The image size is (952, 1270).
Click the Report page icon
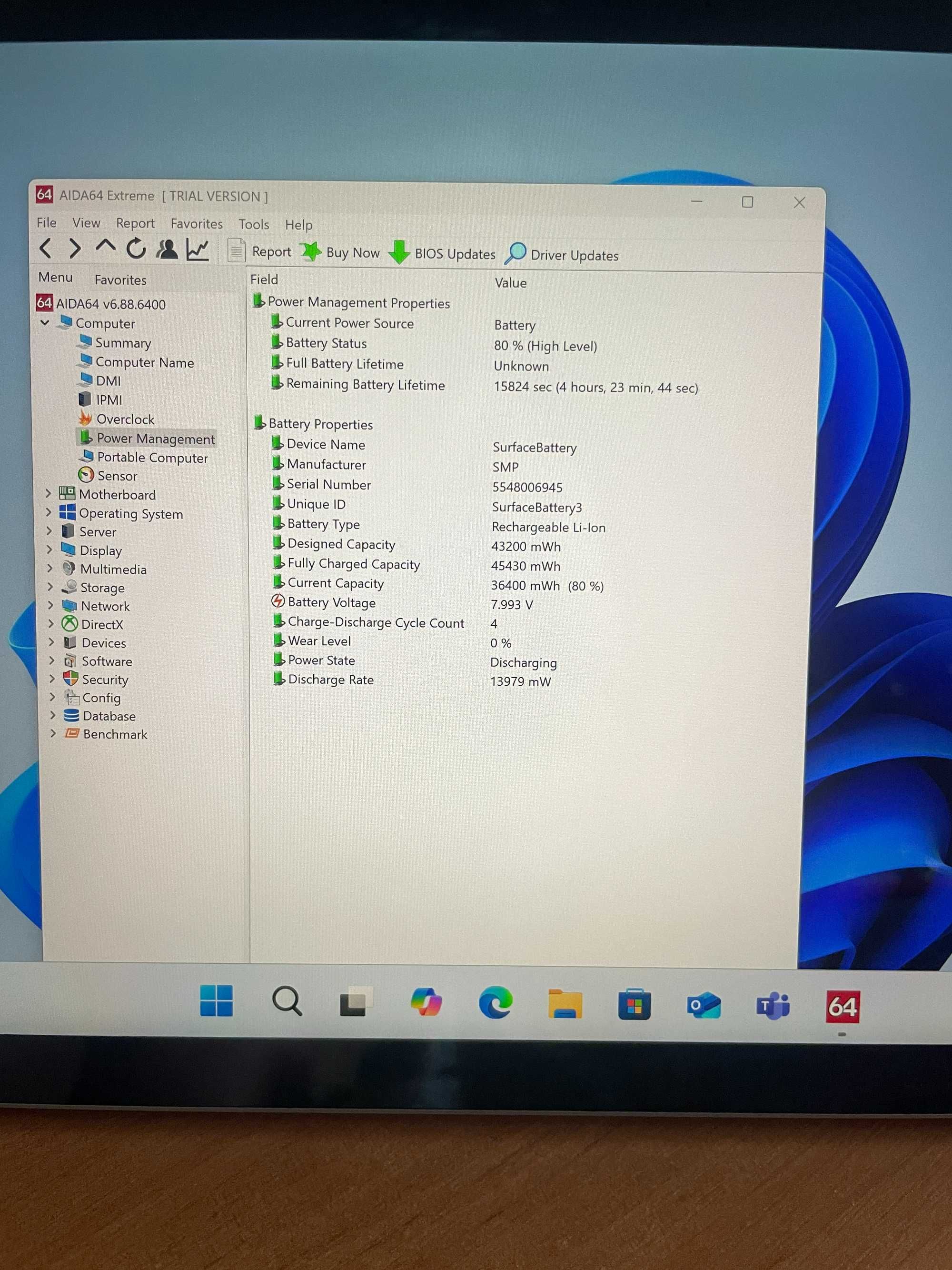[237, 250]
